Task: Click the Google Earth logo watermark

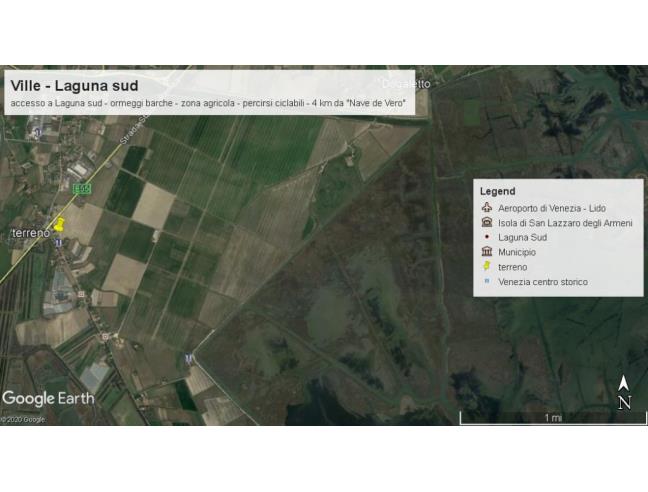Action: (x=48, y=398)
